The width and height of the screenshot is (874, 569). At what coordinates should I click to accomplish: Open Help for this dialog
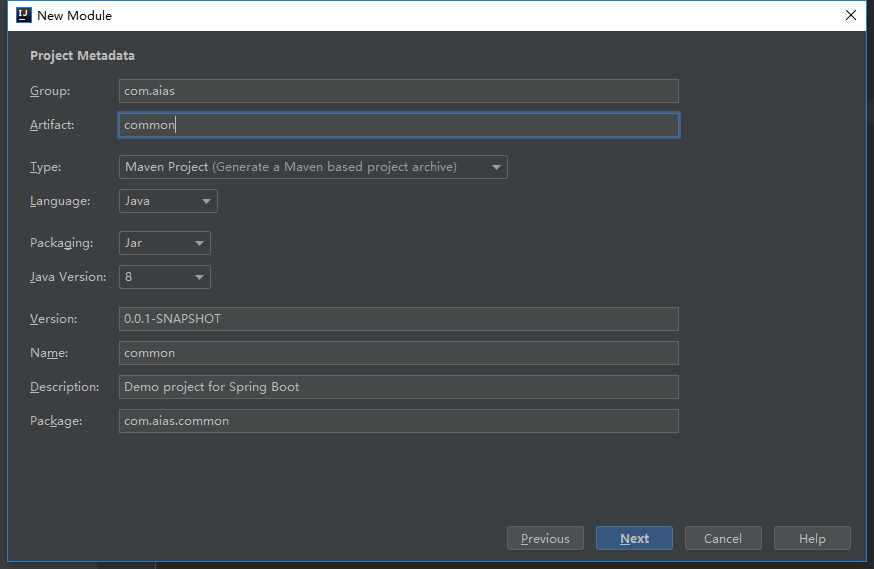812,538
